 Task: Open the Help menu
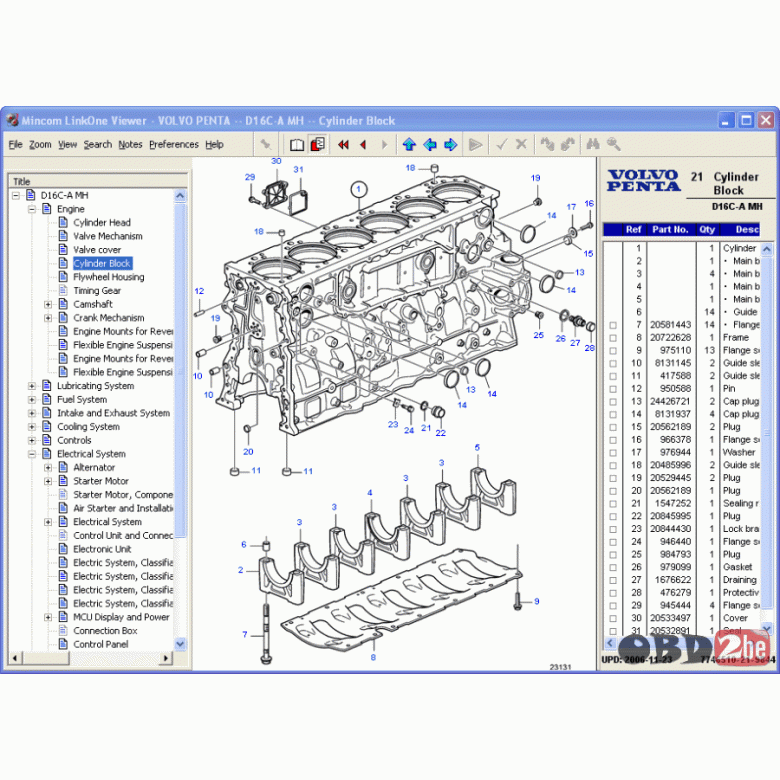(x=214, y=145)
